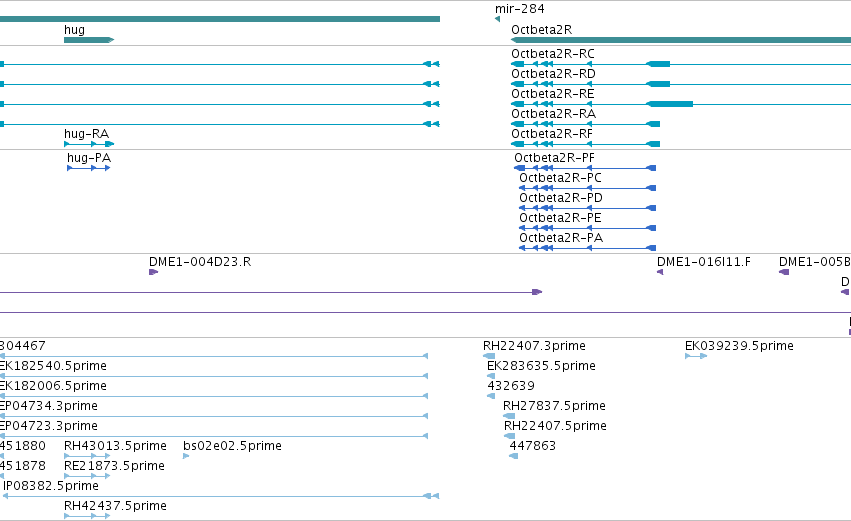Select the RH42437.5prime EST label
This screenshot has height=521, width=851.
click(115, 506)
